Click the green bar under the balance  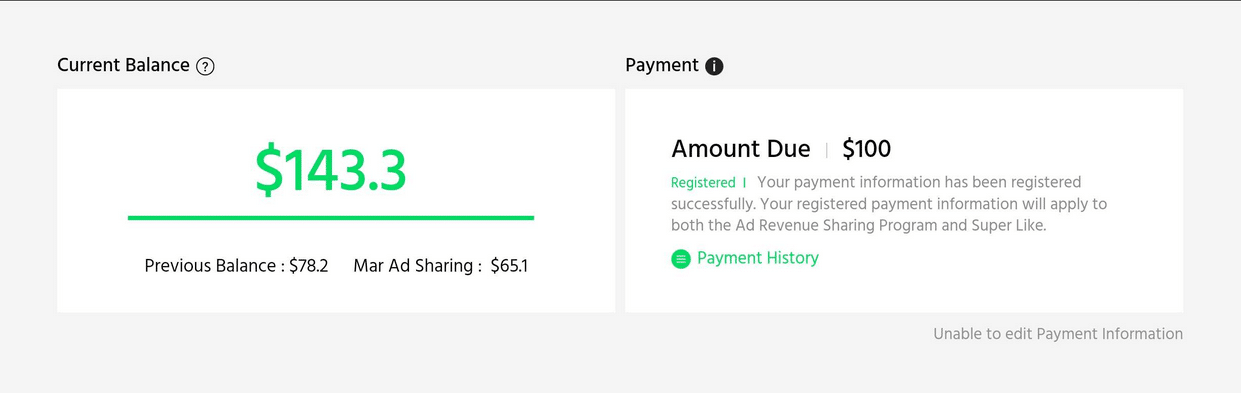tap(331, 217)
